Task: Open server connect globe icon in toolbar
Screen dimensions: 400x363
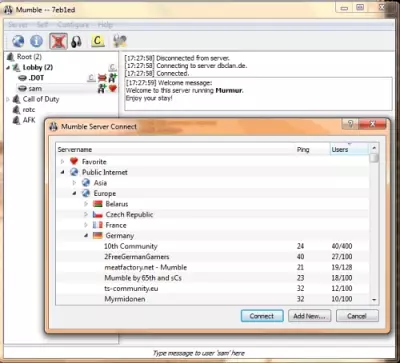Action: 18,41
